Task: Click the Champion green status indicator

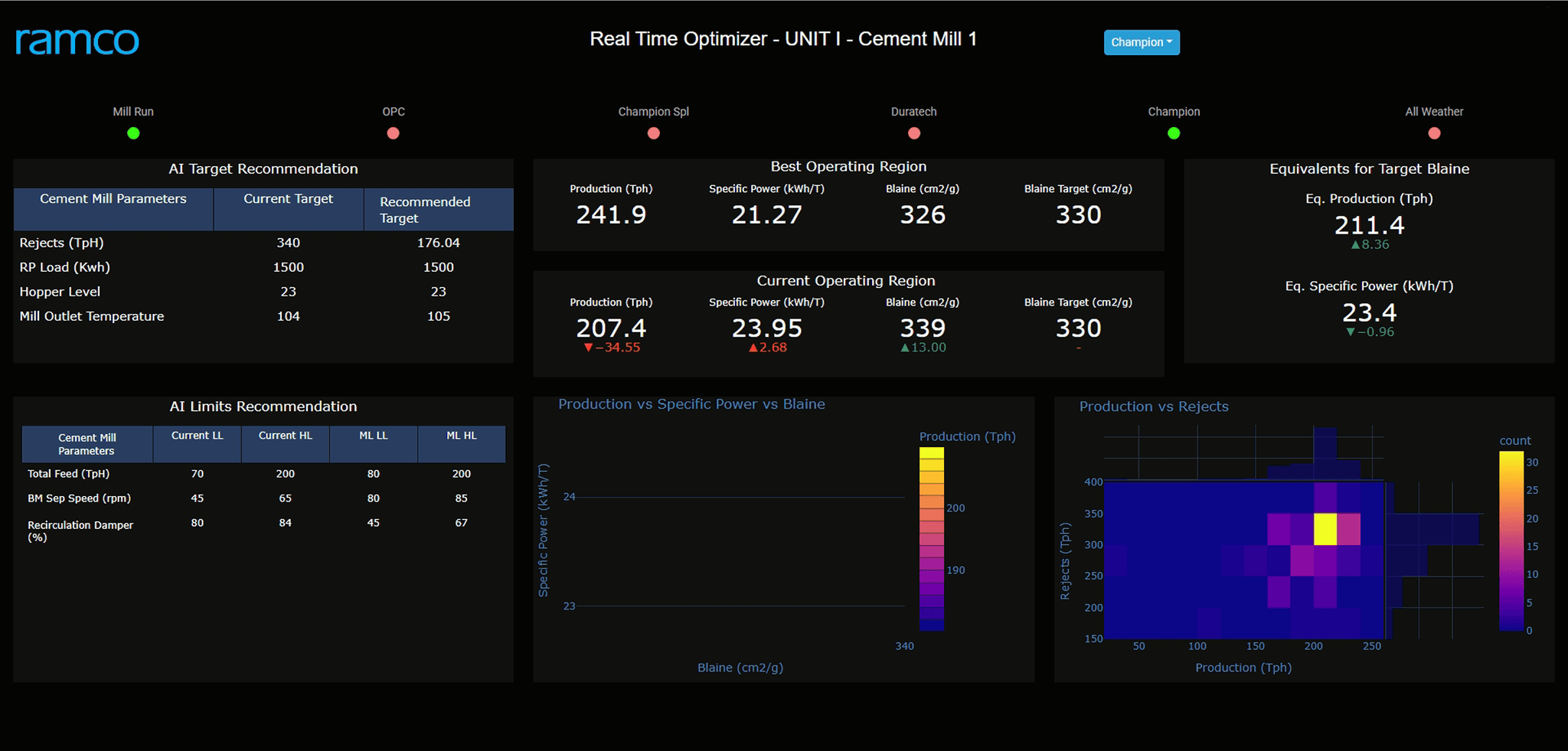Action: 1174,133
